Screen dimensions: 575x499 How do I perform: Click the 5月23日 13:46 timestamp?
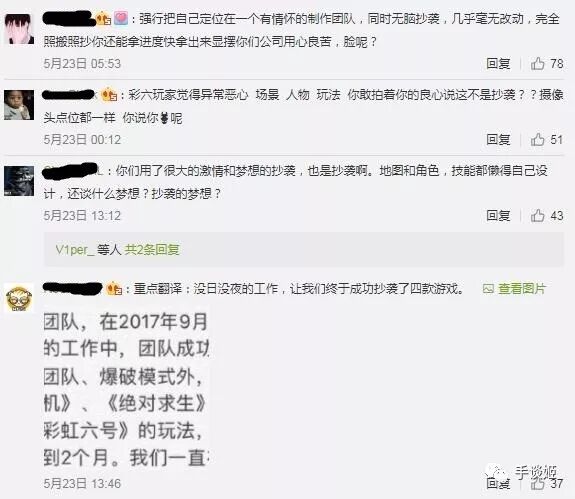pyautogui.click(x=82, y=484)
